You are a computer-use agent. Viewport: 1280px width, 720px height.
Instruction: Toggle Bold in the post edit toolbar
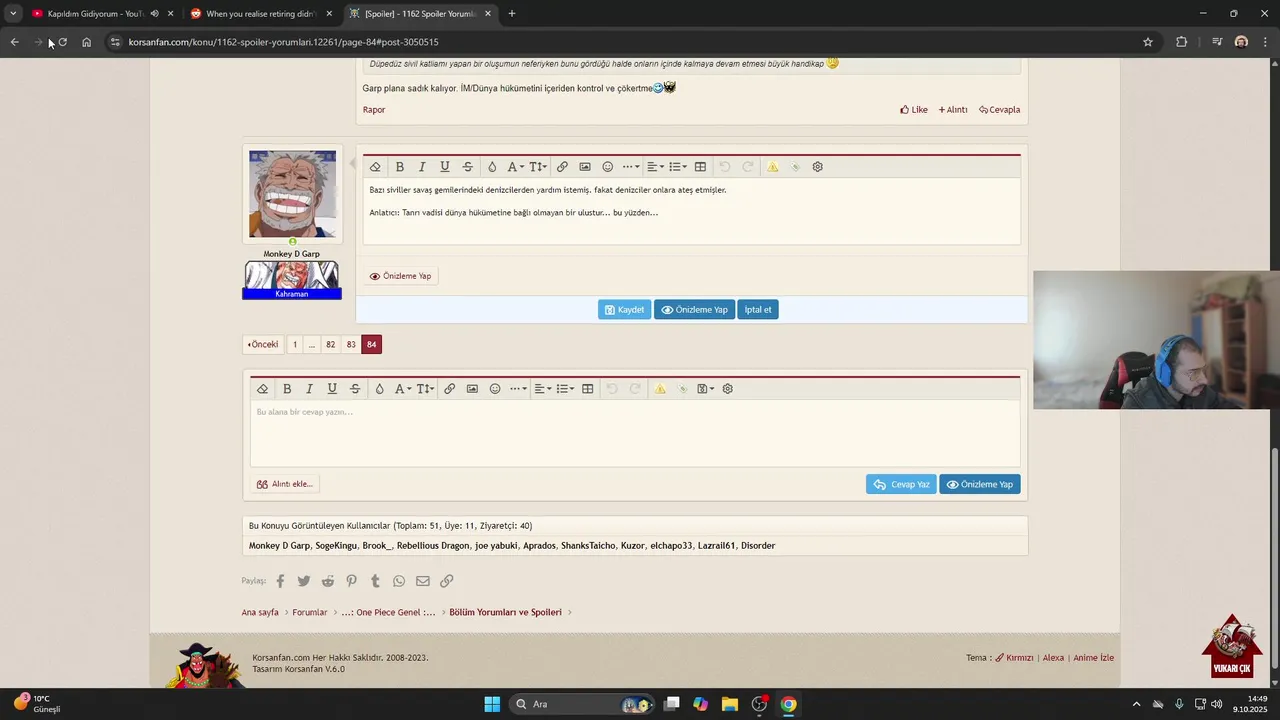[x=400, y=167]
